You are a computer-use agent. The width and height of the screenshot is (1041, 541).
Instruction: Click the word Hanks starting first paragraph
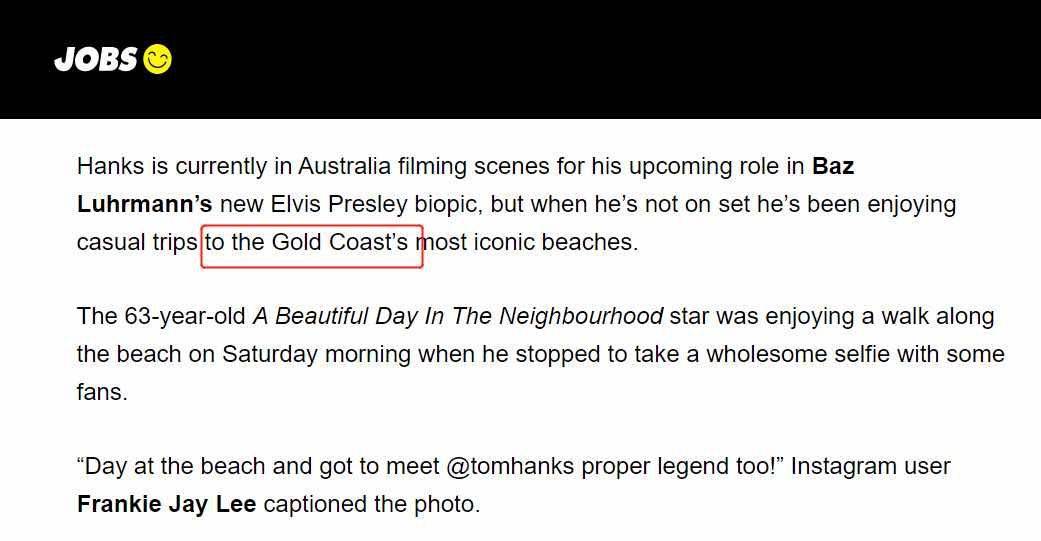pyautogui.click(x=110, y=166)
